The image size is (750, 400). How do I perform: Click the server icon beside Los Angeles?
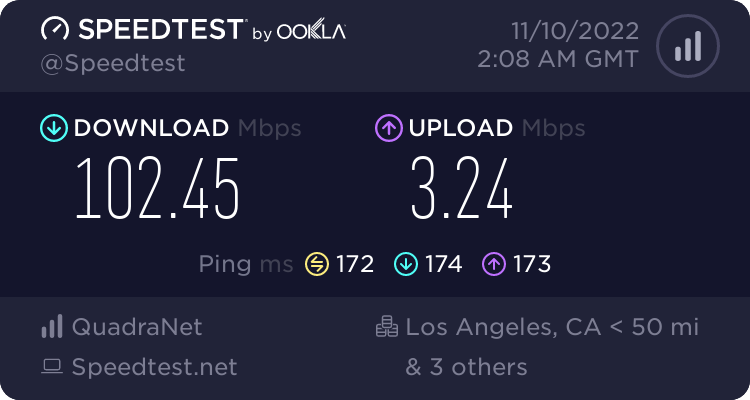click(x=385, y=327)
